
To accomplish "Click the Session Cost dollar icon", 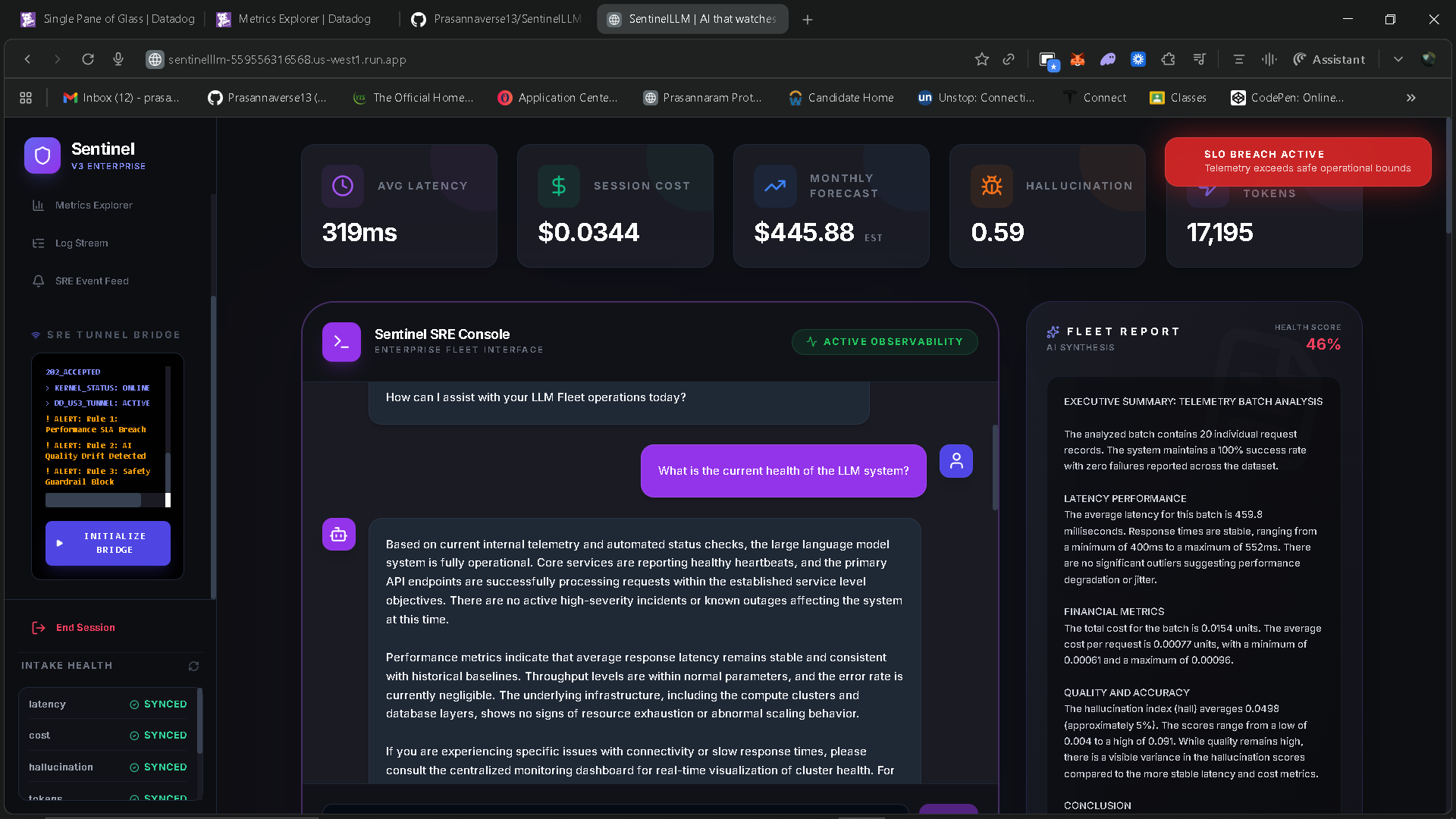I will pyautogui.click(x=559, y=186).
